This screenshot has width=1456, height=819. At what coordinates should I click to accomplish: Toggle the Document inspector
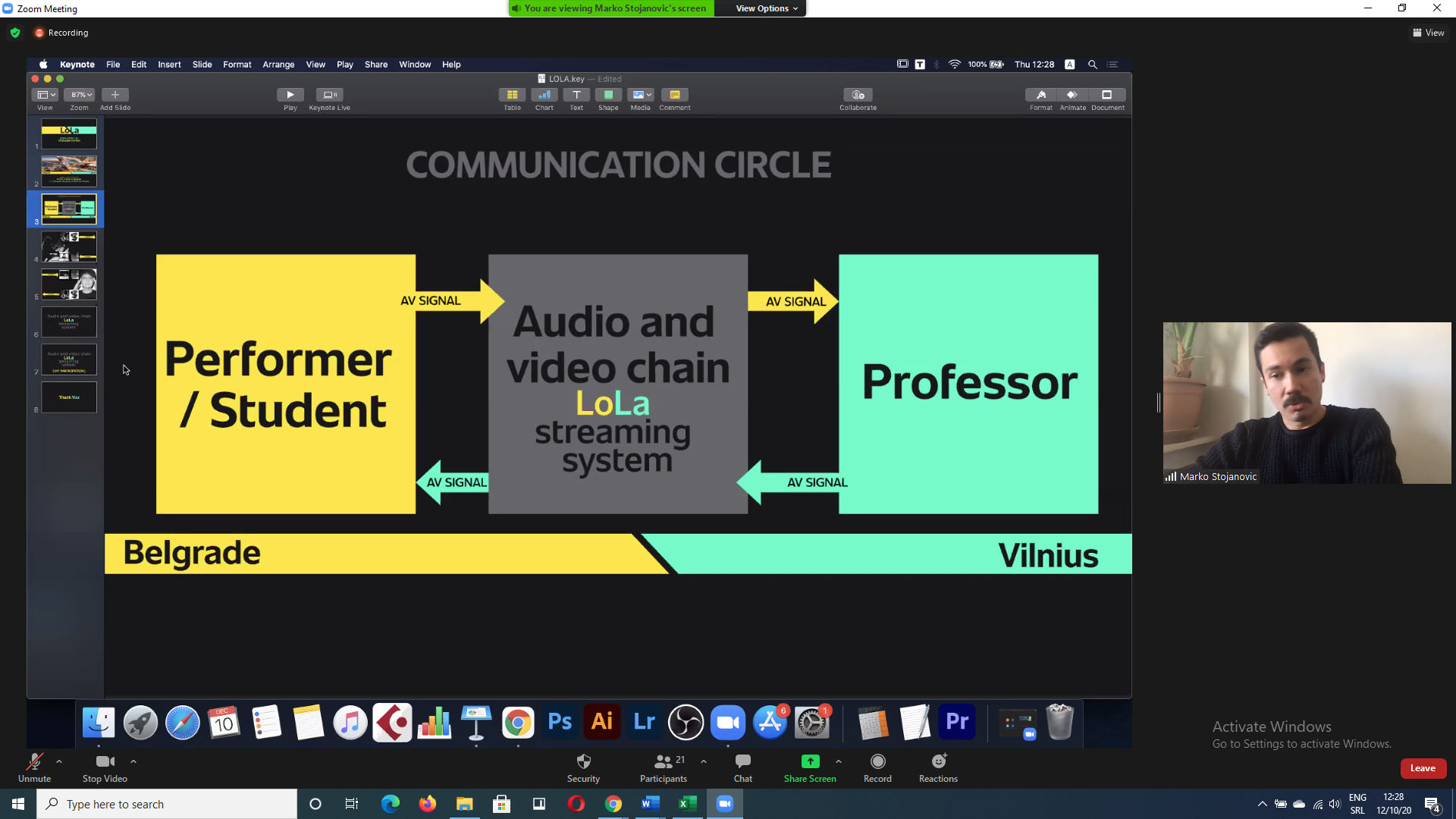1107,95
